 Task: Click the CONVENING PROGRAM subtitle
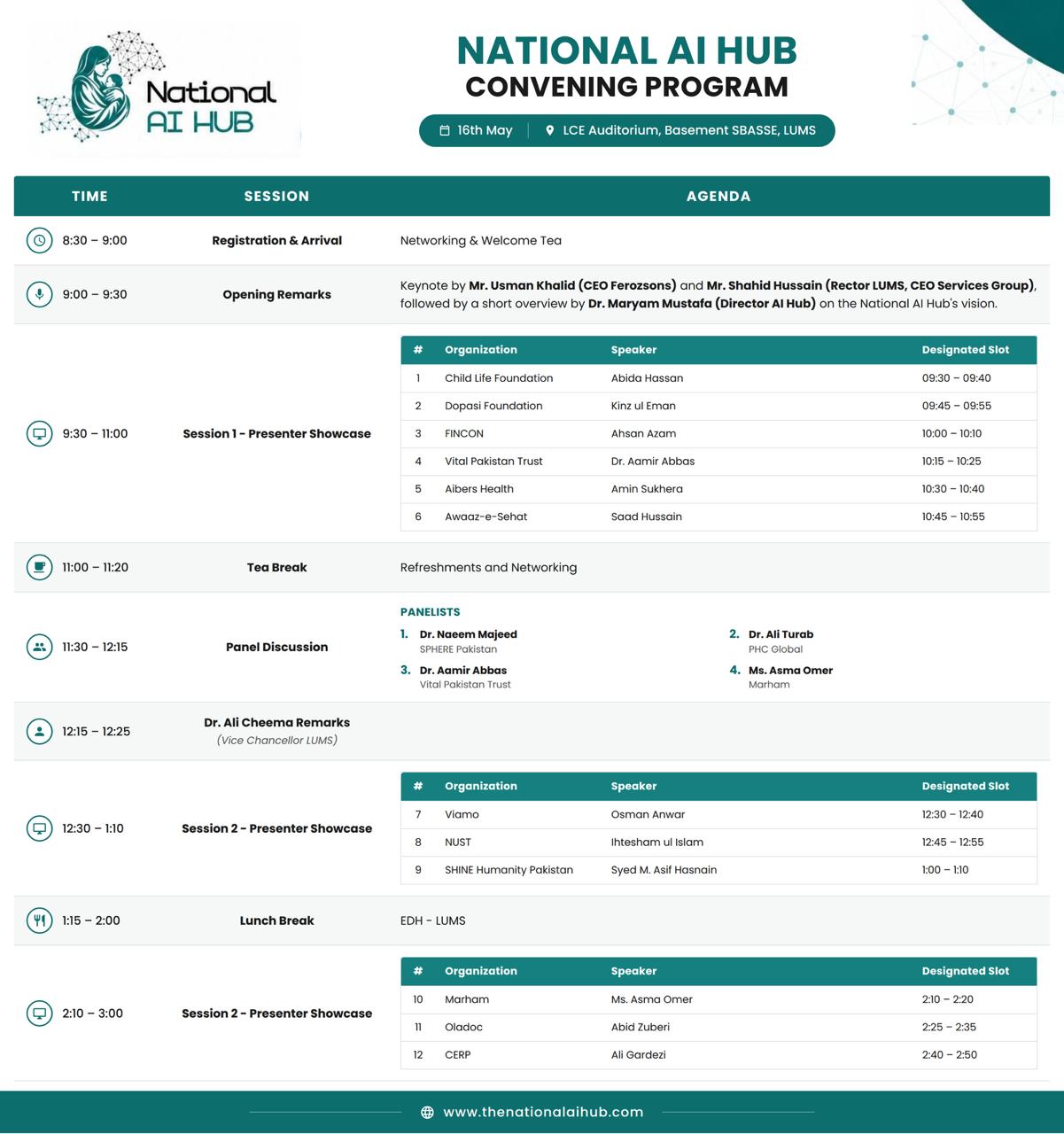click(x=627, y=87)
